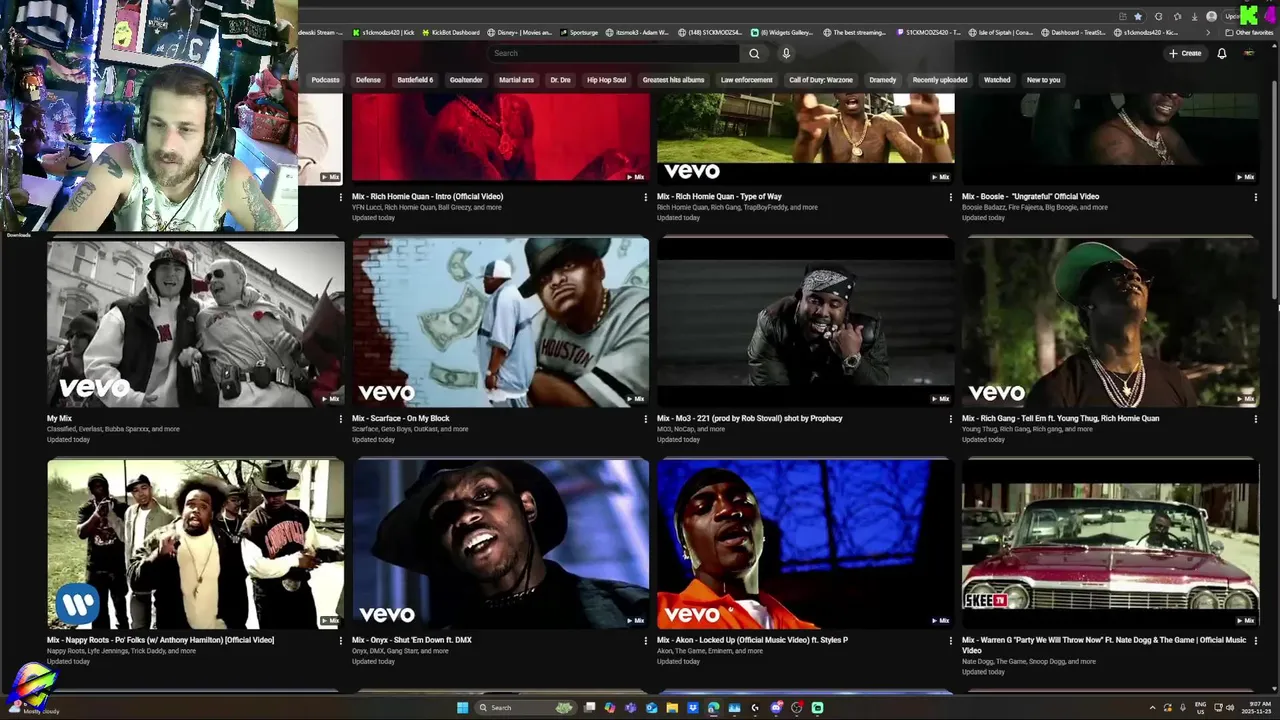This screenshot has height=720, width=1280.
Task: Expand the bookmarks bar overflow chevron
Action: tap(1208, 32)
